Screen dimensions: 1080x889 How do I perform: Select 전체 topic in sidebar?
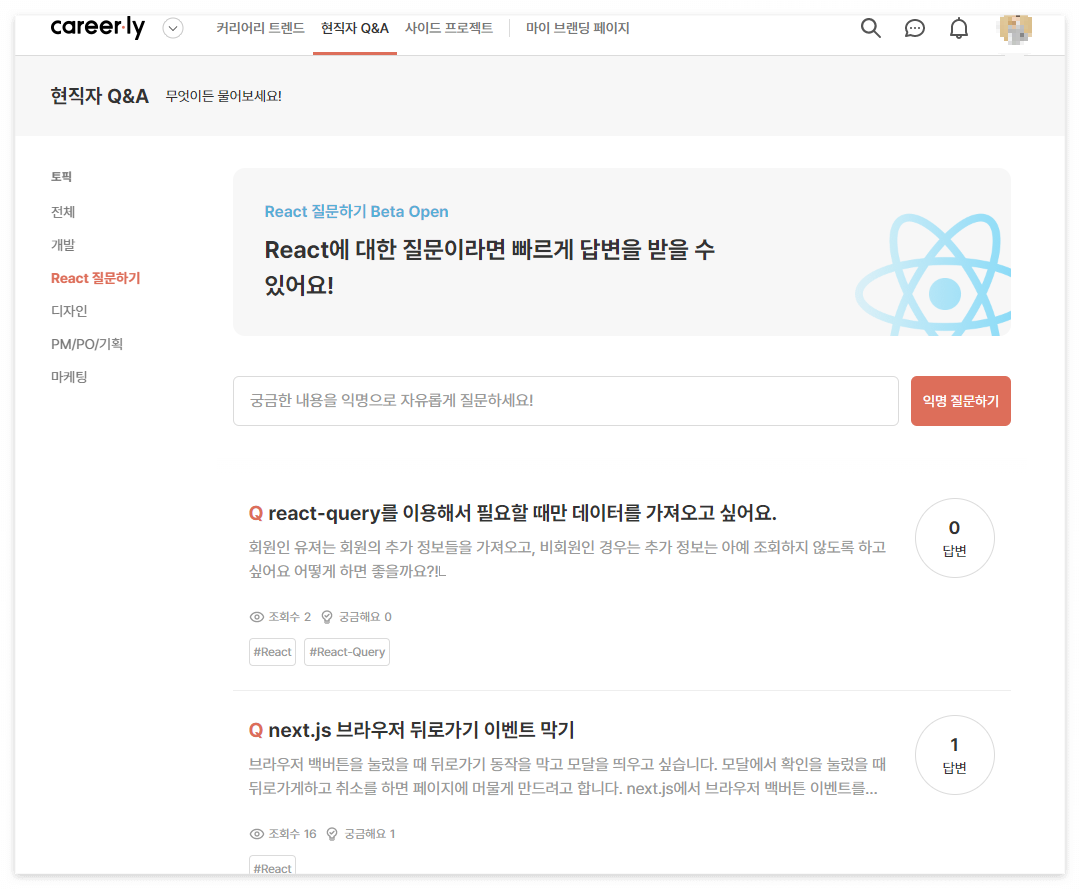(63, 212)
